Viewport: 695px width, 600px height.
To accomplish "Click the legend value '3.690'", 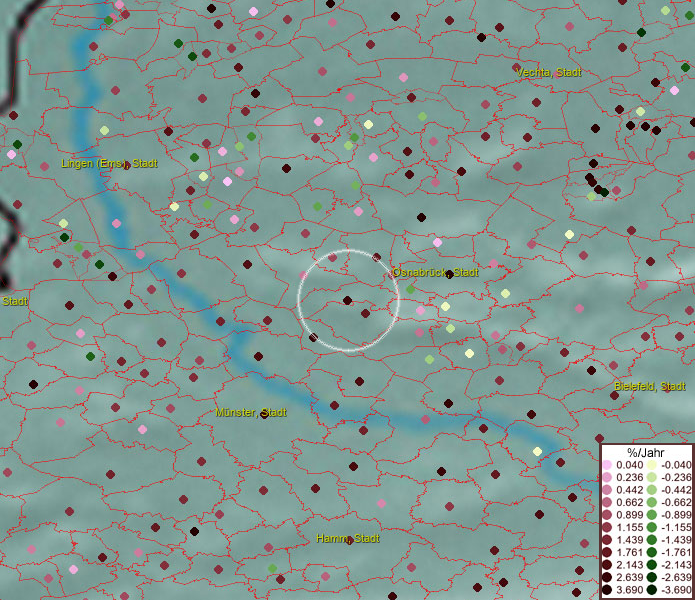I will click(x=629, y=590).
